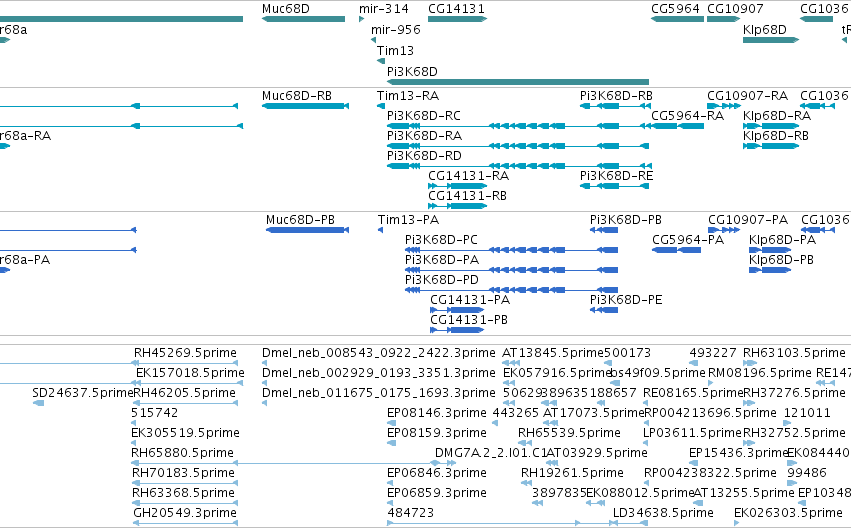Select the 'Pi3K68D-RB' transcript label
Viewport: 851px width, 528px height.
(616, 96)
